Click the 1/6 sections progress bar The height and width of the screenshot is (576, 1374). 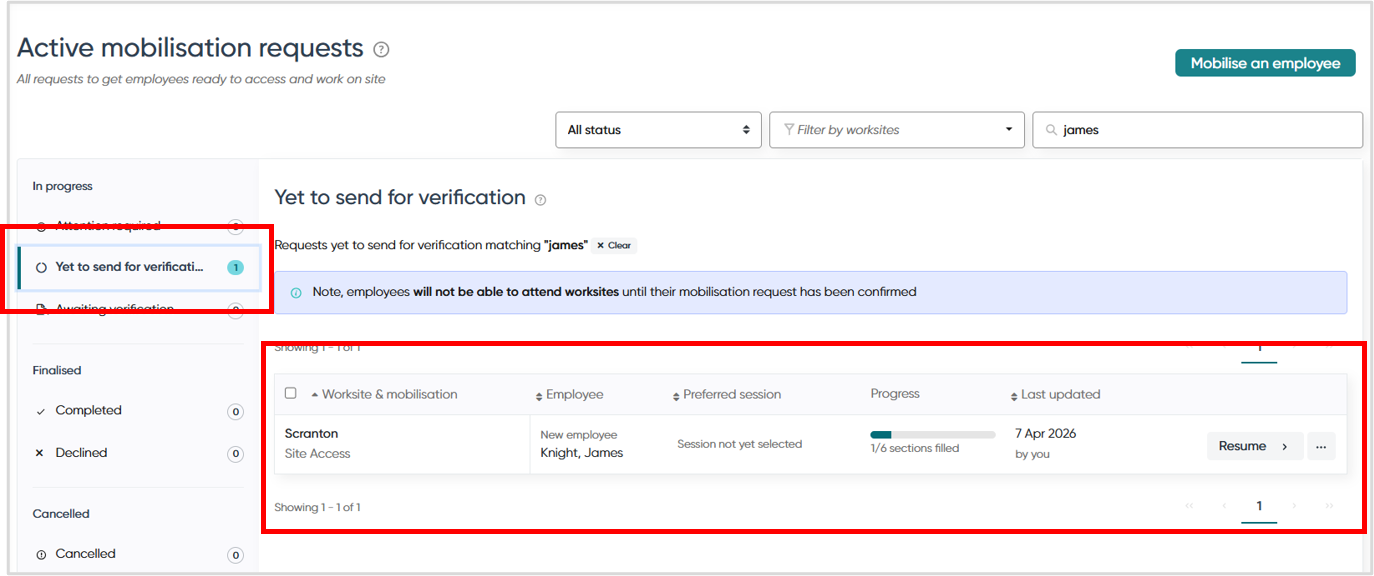(x=933, y=435)
